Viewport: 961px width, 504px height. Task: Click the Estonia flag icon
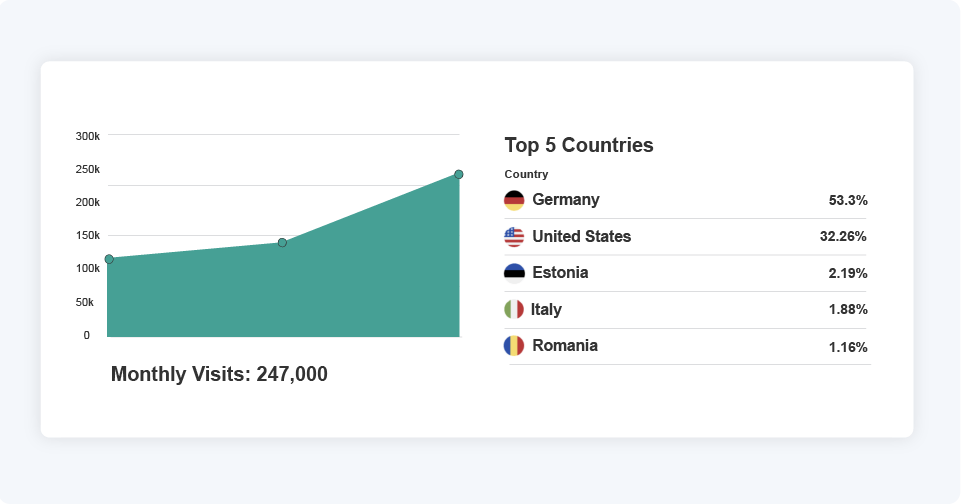coord(514,273)
